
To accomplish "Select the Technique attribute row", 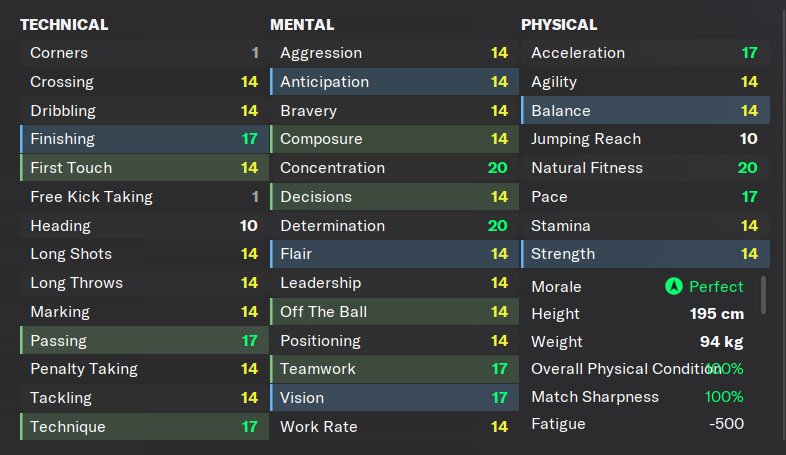I will click(144, 427).
